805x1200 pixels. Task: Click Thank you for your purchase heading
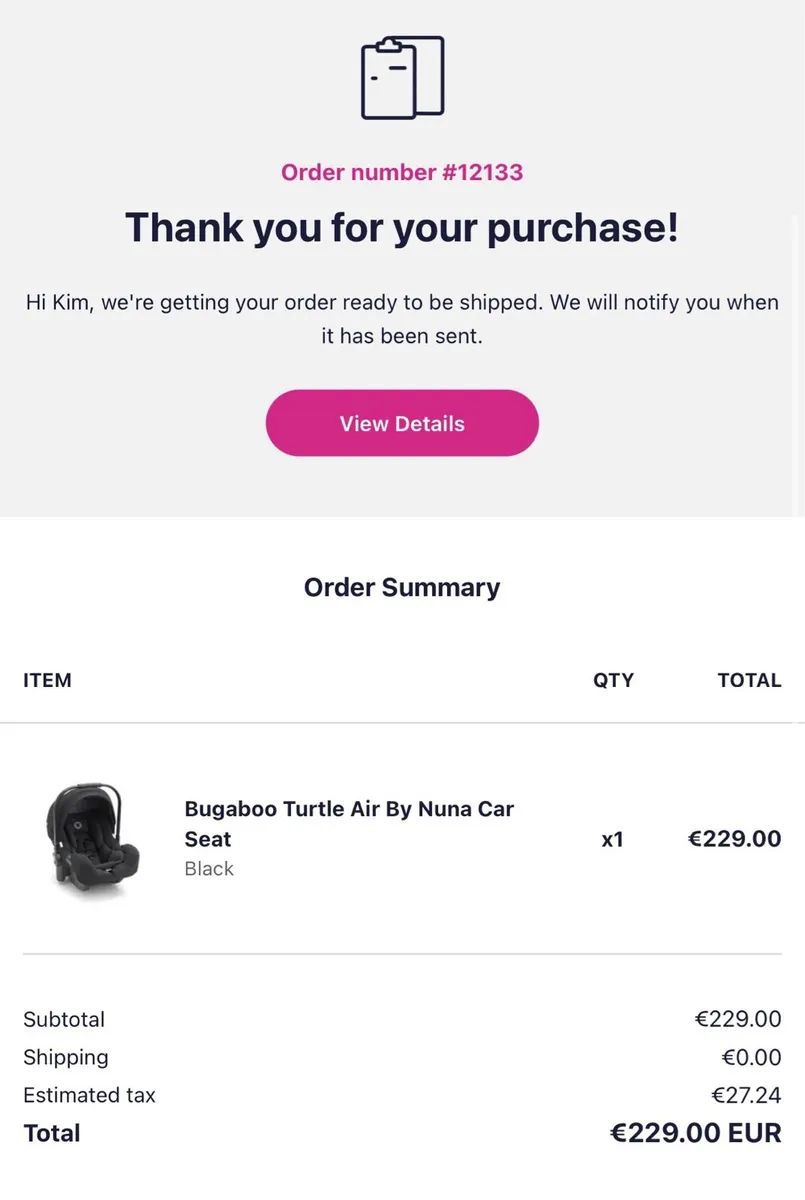coord(402,227)
